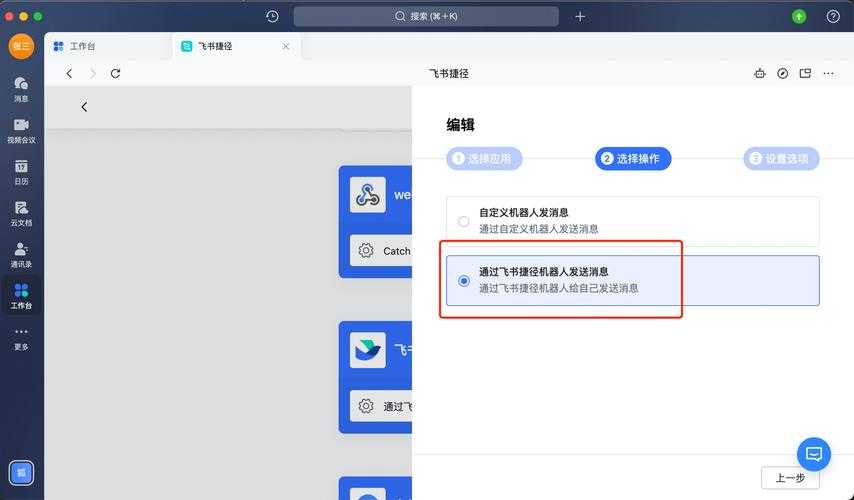This screenshot has width=854, height=500.
Task: Click the plus icon next to search
Action: coord(580,16)
